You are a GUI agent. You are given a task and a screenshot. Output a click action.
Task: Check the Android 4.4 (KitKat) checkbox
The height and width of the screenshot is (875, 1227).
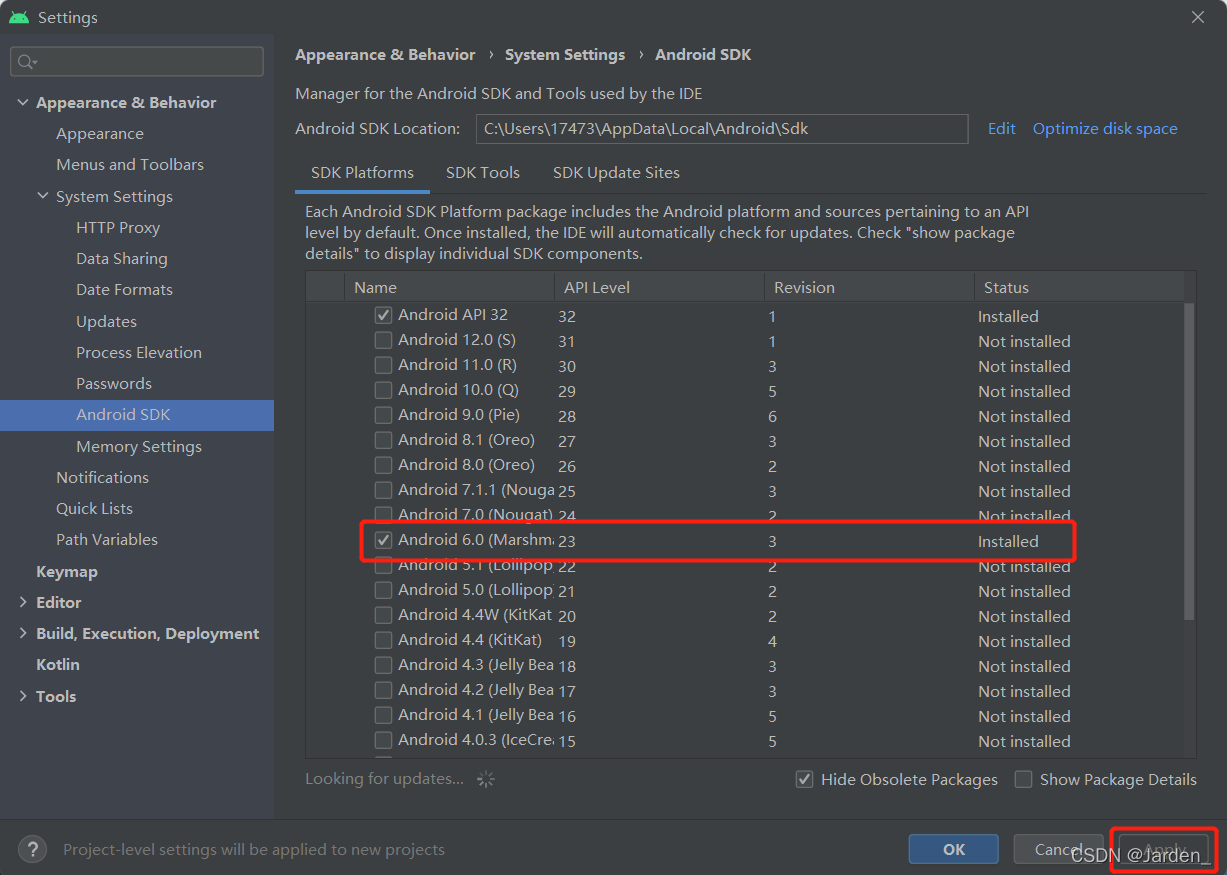tap(383, 640)
